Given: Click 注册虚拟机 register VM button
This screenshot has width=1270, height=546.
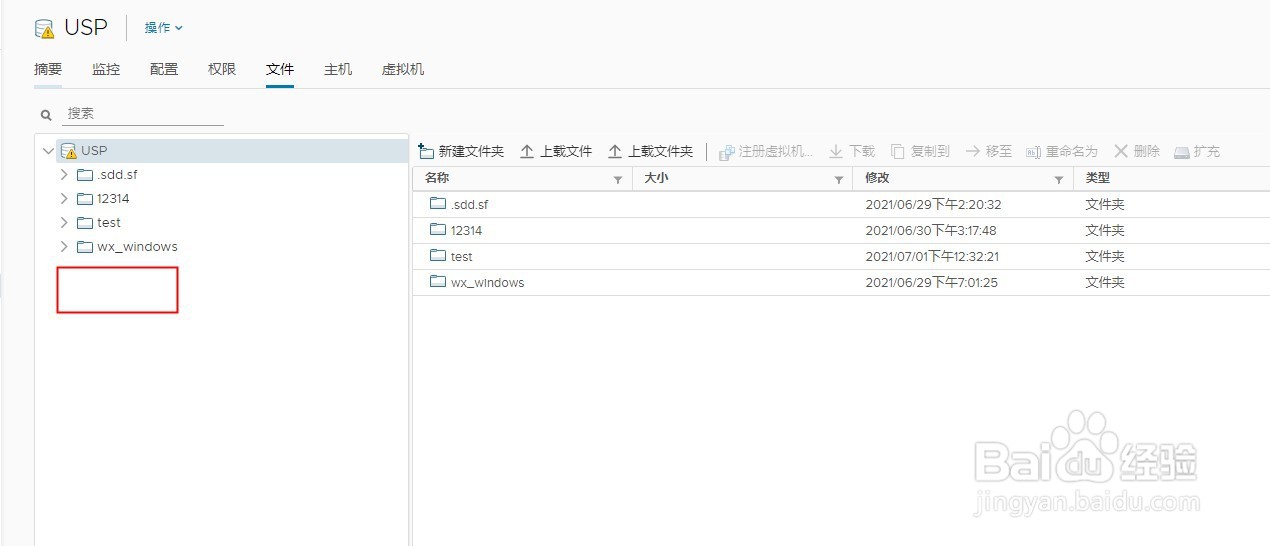Looking at the screenshot, I should [x=766, y=152].
